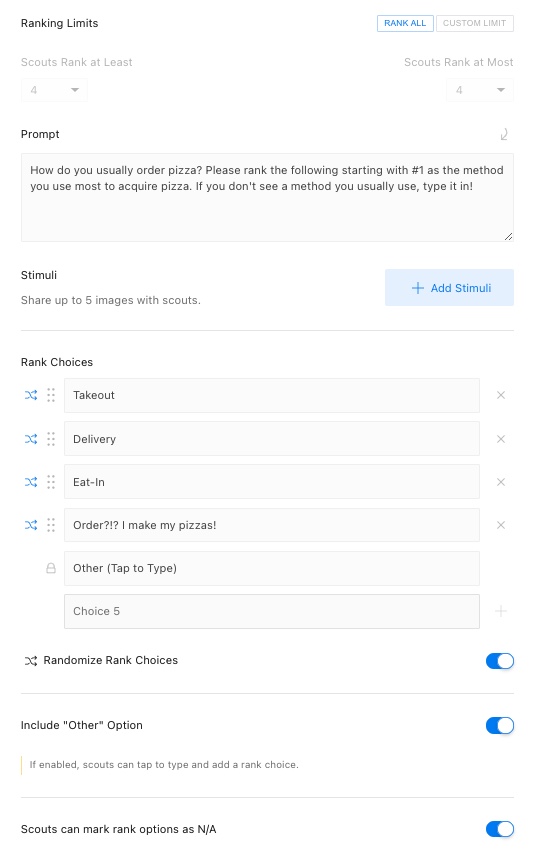Disable the Include "Other" Option switch
This screenshot has width=533, height=854.
pyautogui.click(x=500, y=725)
